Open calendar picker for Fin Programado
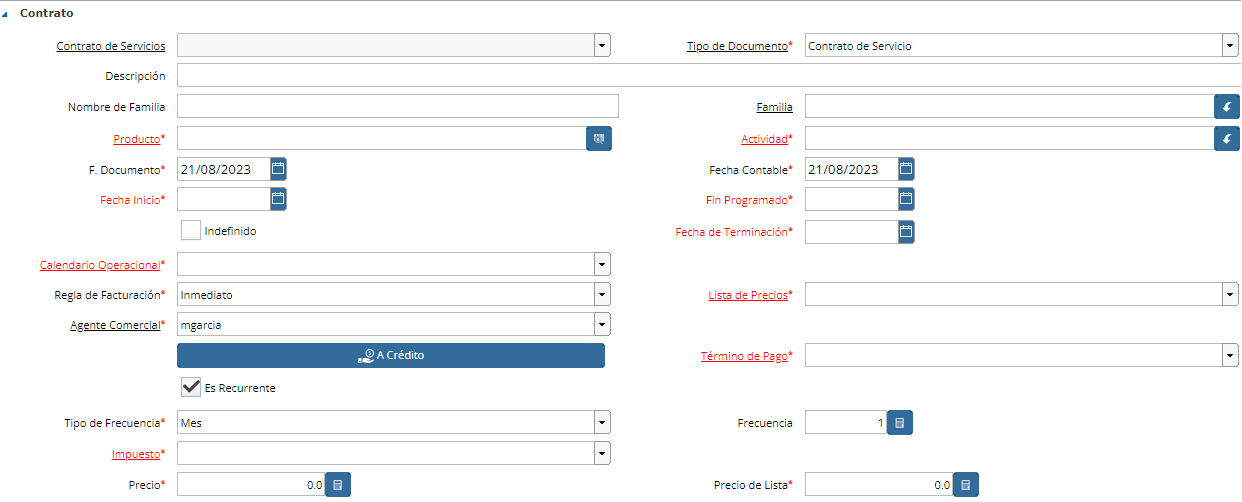The image size is (1242, 502). 906,199
